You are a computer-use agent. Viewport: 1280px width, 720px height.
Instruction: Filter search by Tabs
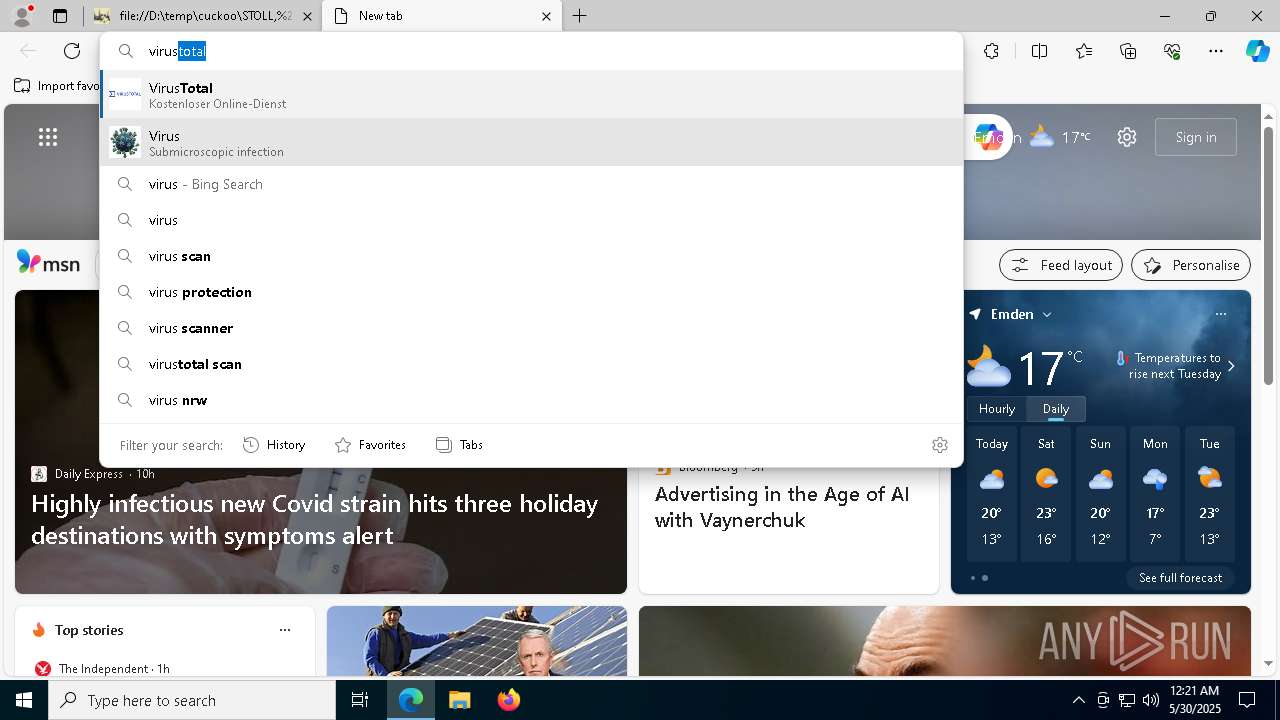pos(460,445)
